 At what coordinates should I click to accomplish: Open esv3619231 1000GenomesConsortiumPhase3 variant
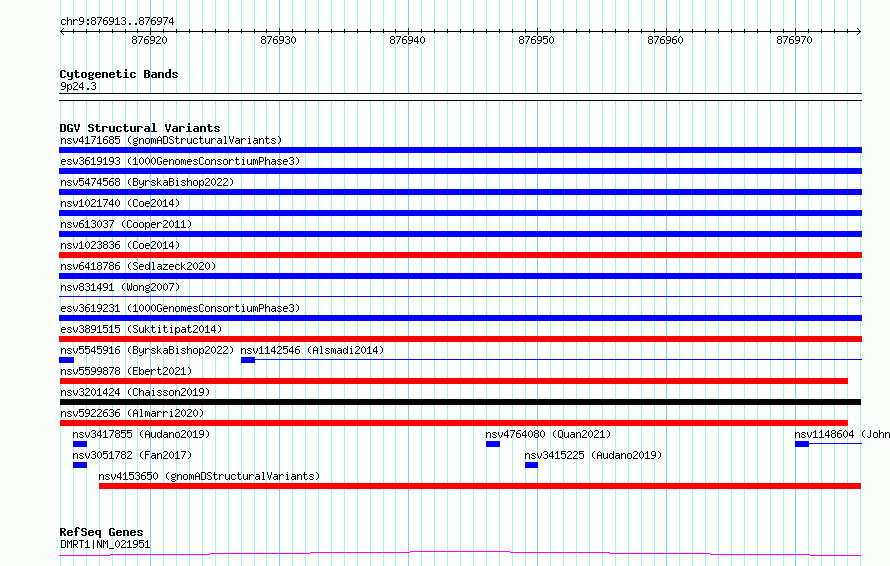click(x=180, y=308)
